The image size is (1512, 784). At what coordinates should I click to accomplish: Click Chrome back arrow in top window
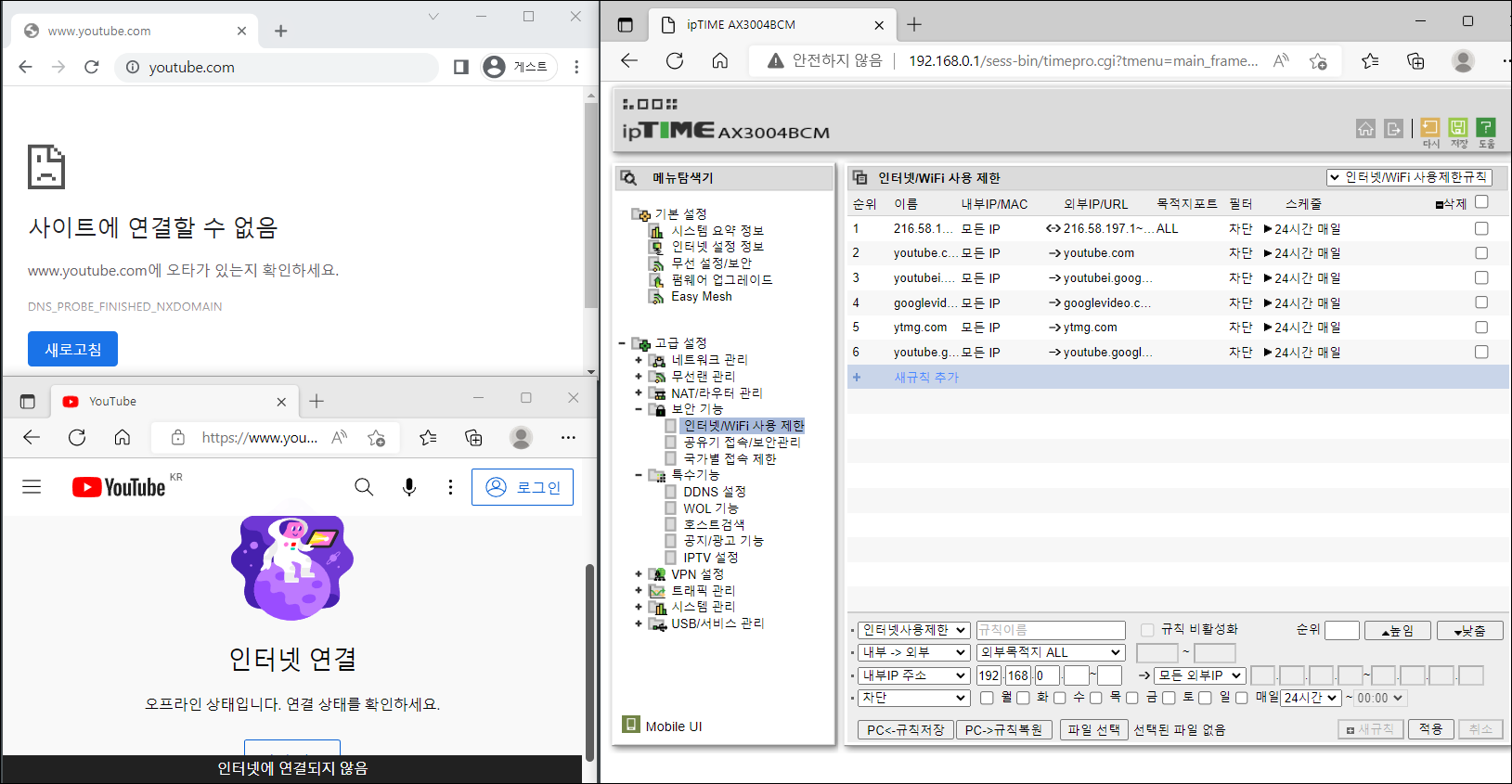pos(25,67)
